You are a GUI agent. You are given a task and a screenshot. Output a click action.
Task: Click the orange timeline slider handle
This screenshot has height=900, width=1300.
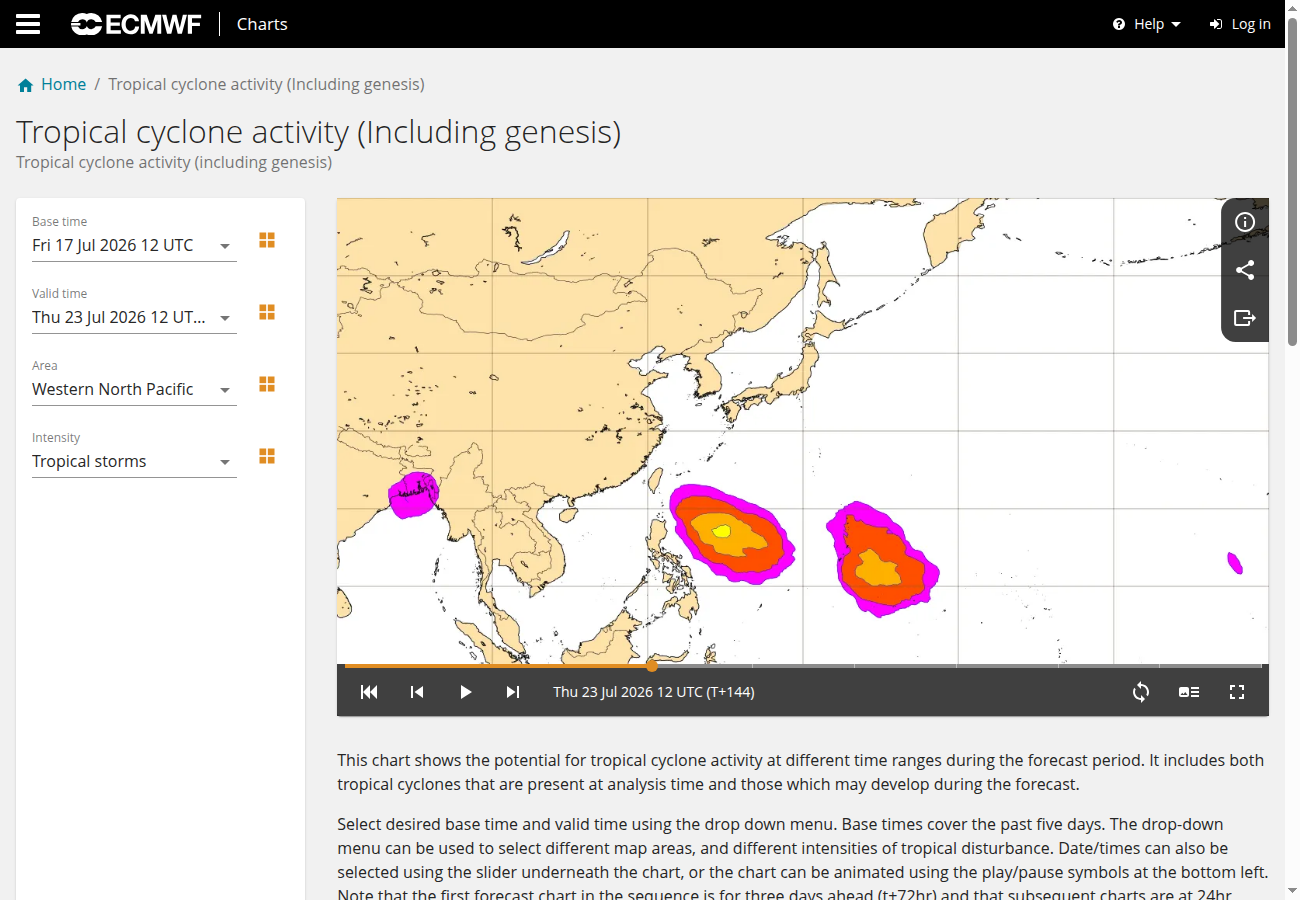[x=652, y=665]
